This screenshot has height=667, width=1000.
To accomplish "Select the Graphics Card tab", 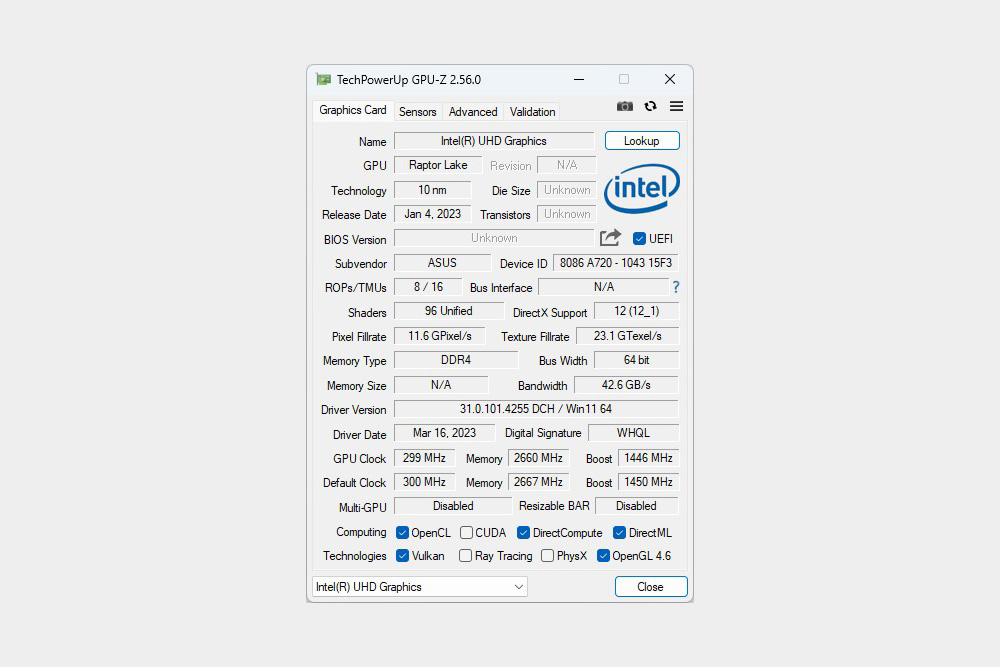I will [353, 110].
